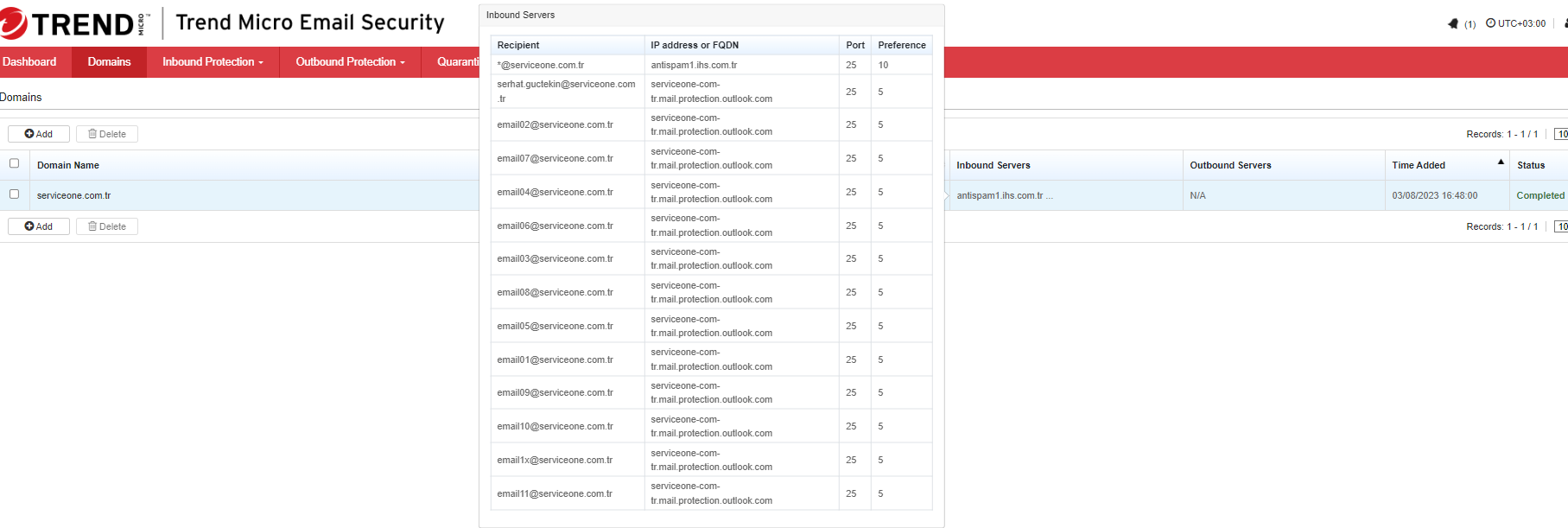Click the trash icon on the top Delete button
The image size is (1568, 528).
pos(92,134)
